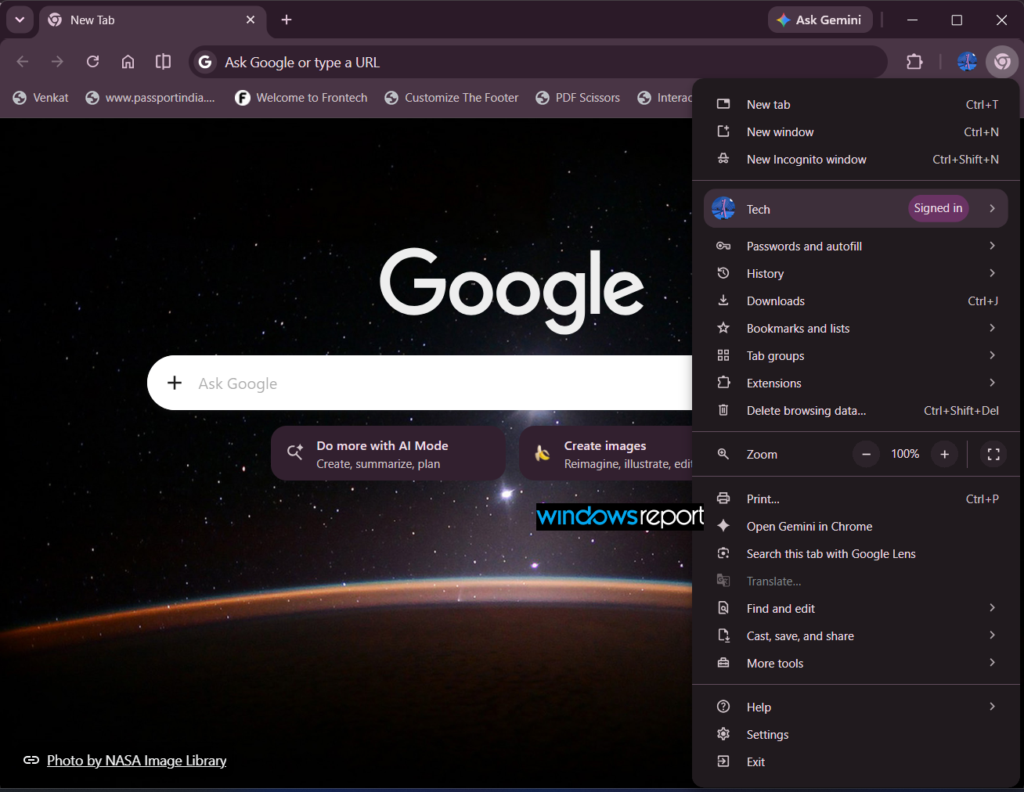Open the Venkat bookmark

click(41, 97)
